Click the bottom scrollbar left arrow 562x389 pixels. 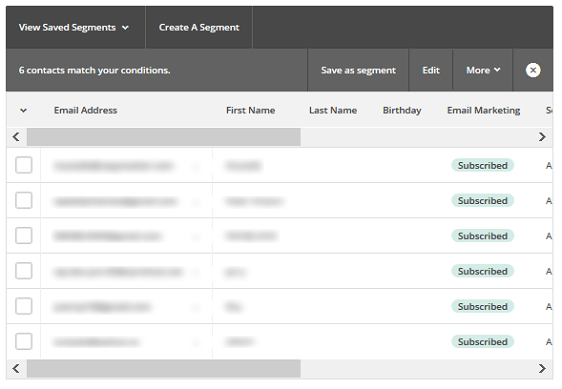click(x=16, y=369)
